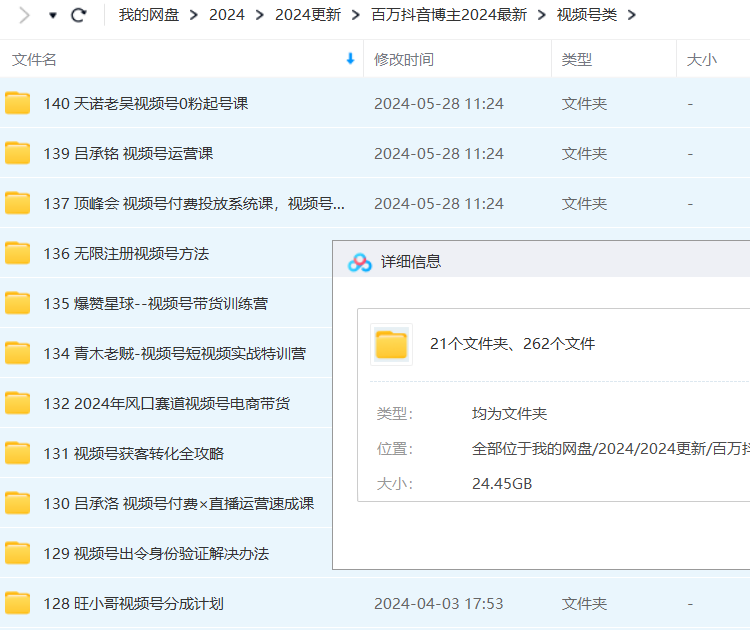
Task: Expand the chevron after 视频号类 breadcrumb
Action: point(631,15)
